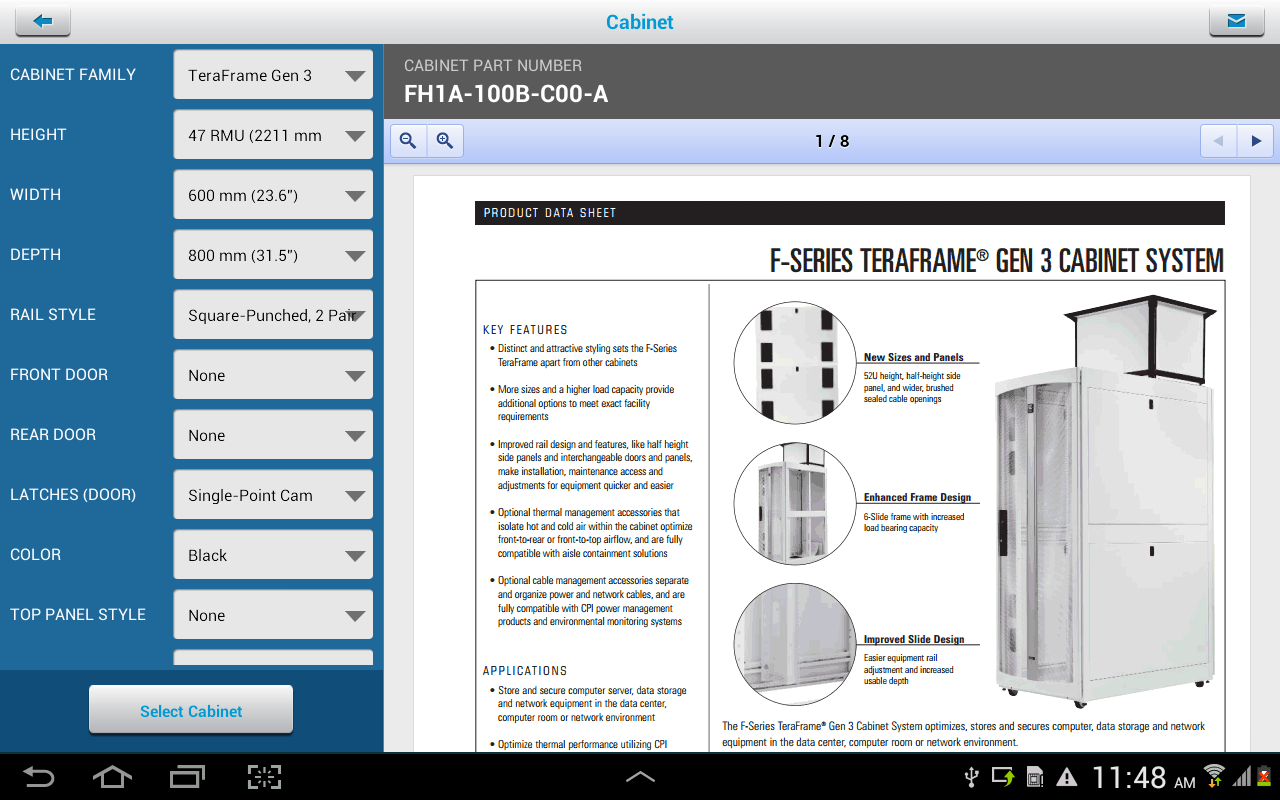Viewport: 1280px width, 800px height.
Task: Tap Improved Slide Design caption
Action: pyautogui.click(x=914, y=639)
